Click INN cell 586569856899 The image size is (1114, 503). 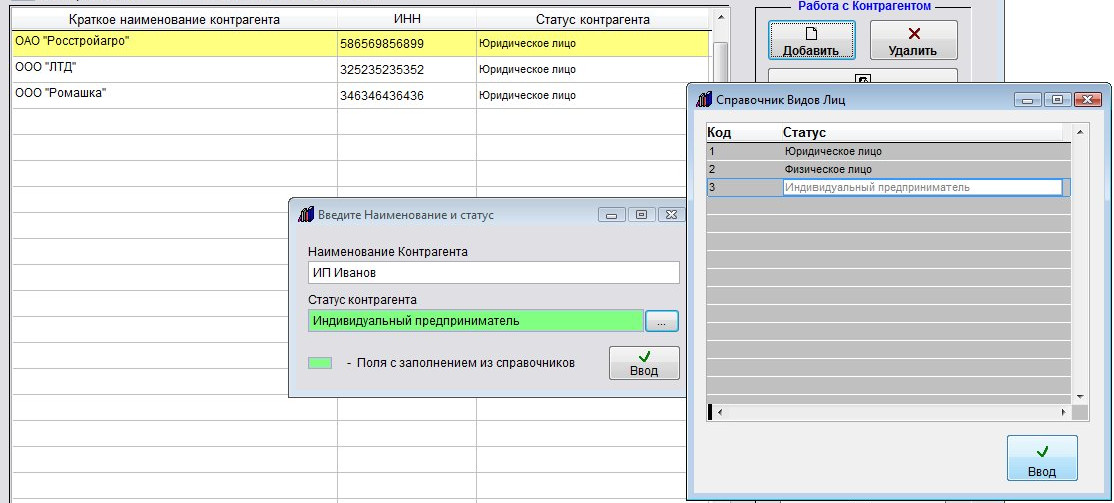click(x=407, y=44)
